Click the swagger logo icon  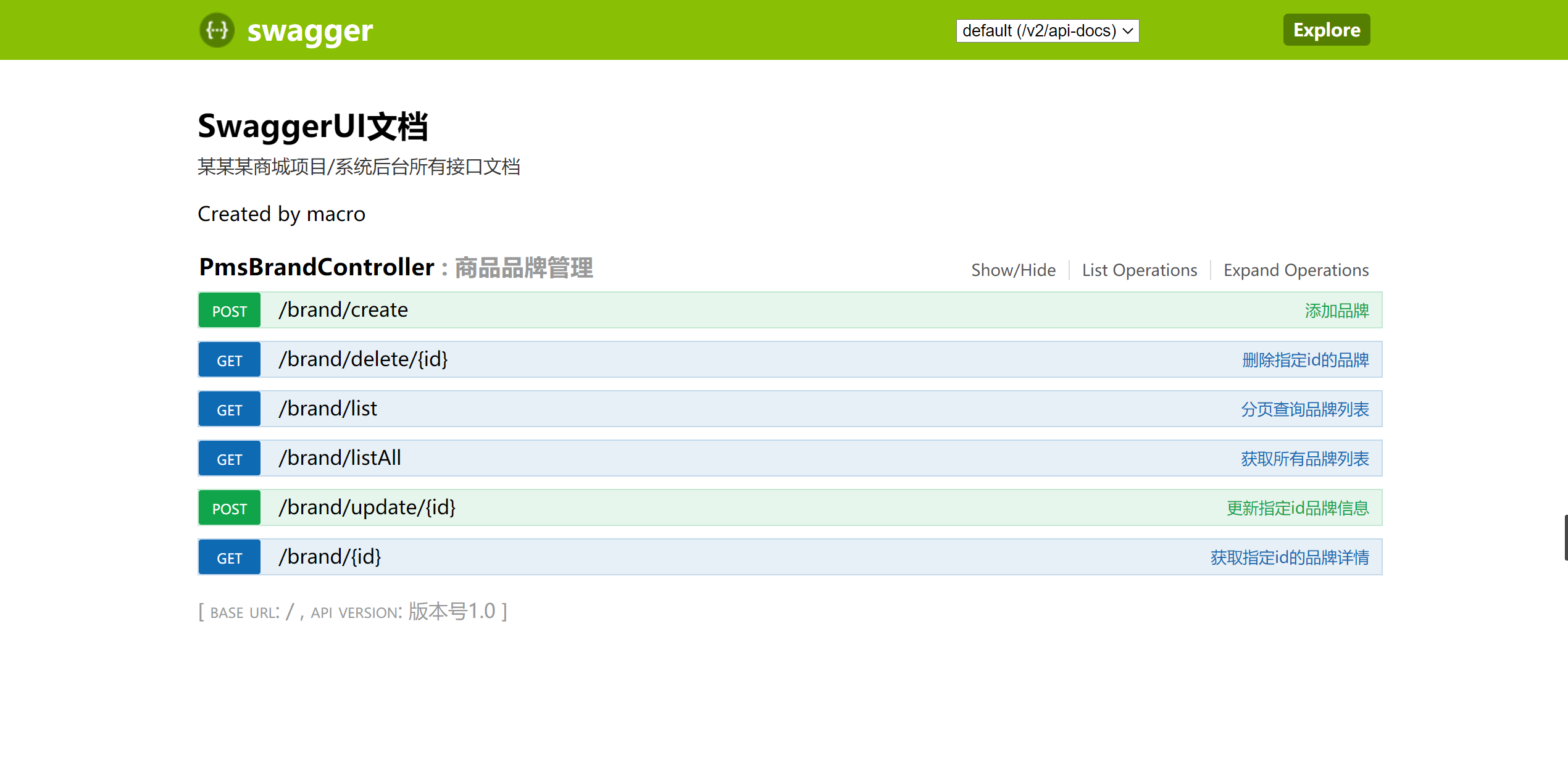pyautogui.click(x=217, y=30)
